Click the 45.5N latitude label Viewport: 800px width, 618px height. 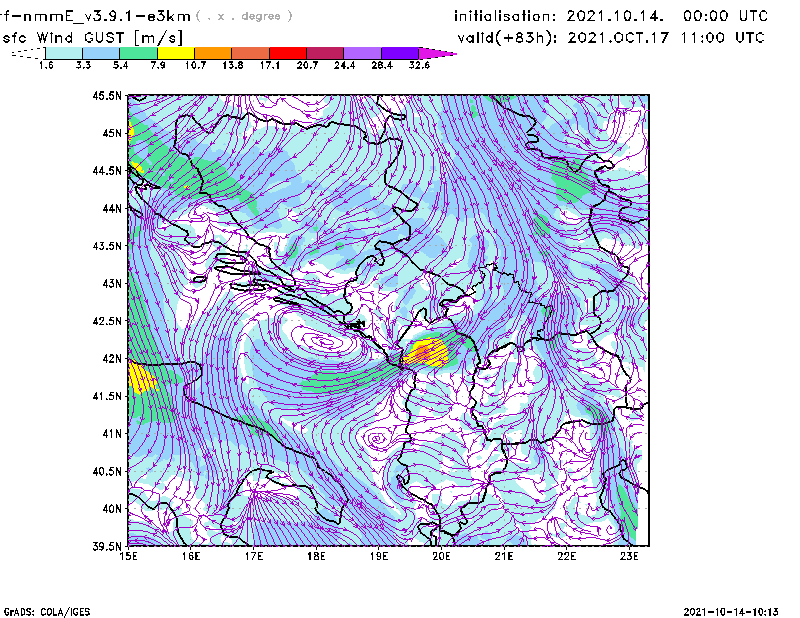[107, 95]
